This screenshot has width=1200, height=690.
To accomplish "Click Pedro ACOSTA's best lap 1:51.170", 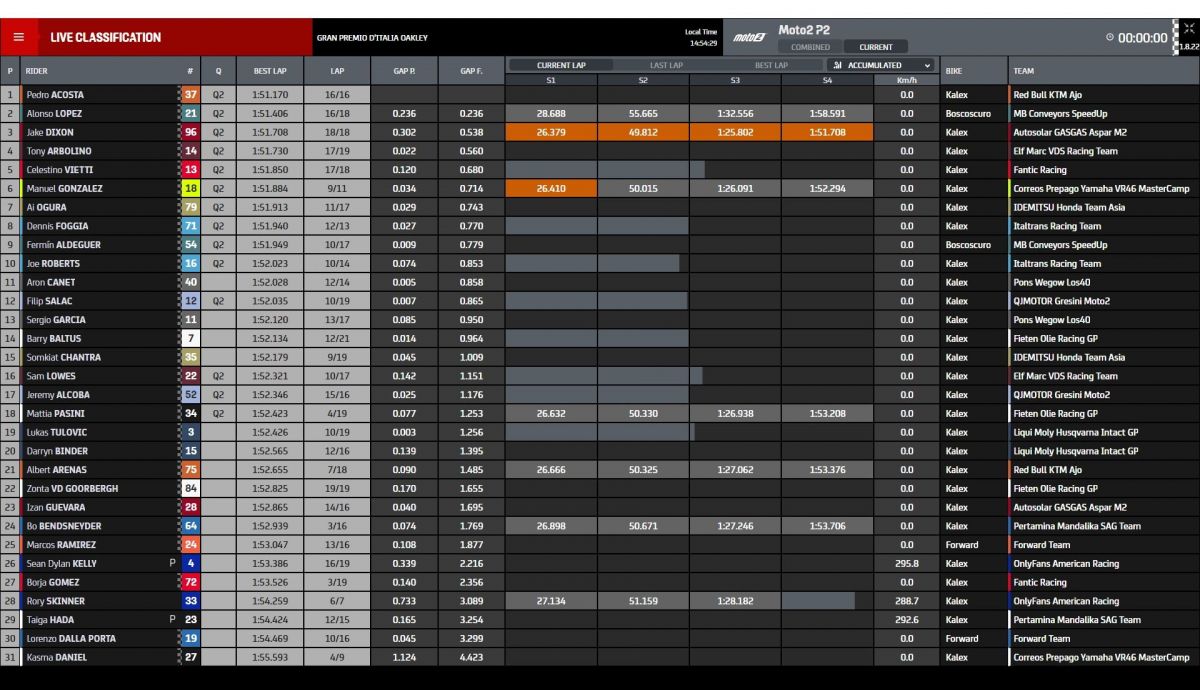I will (269, 95).
